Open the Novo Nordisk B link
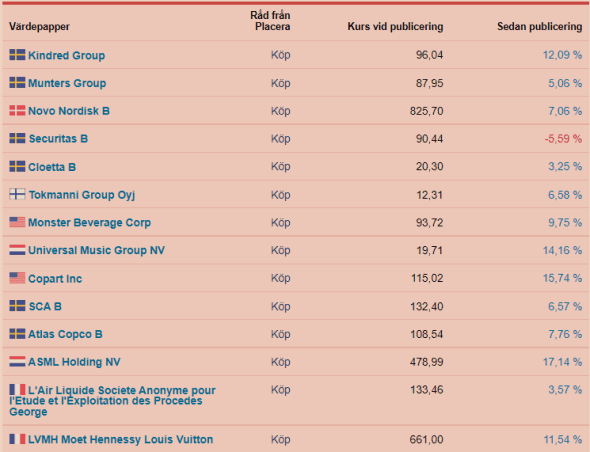 [69, 111]
